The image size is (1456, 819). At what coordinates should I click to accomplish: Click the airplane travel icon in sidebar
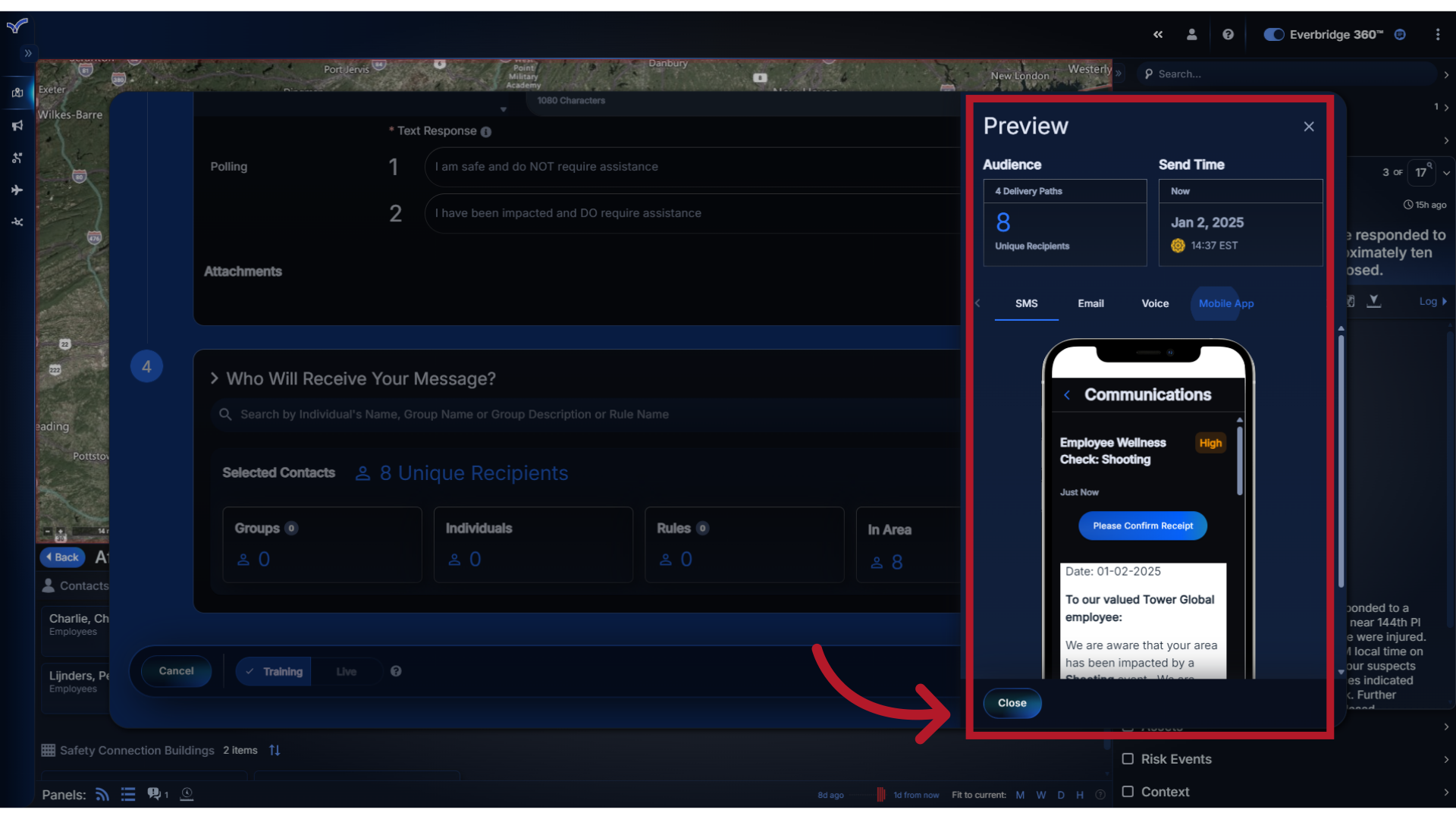[x=17, y=190]
